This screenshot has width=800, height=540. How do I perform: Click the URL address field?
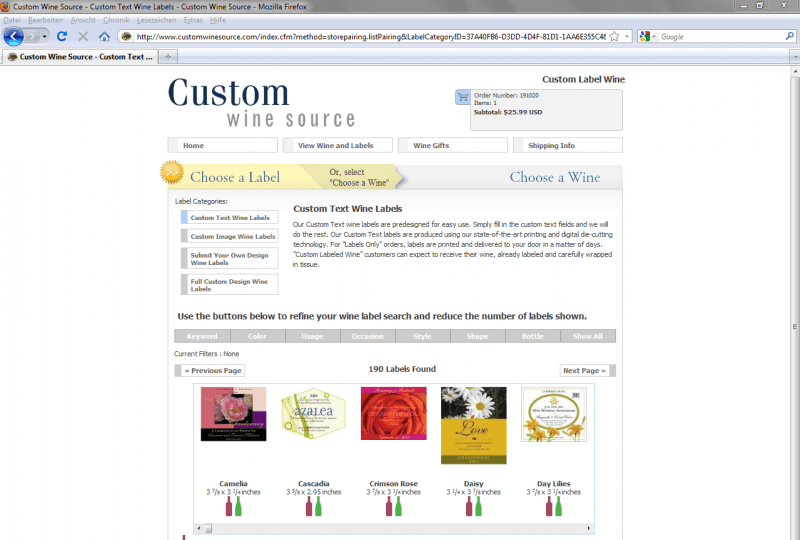371,37
